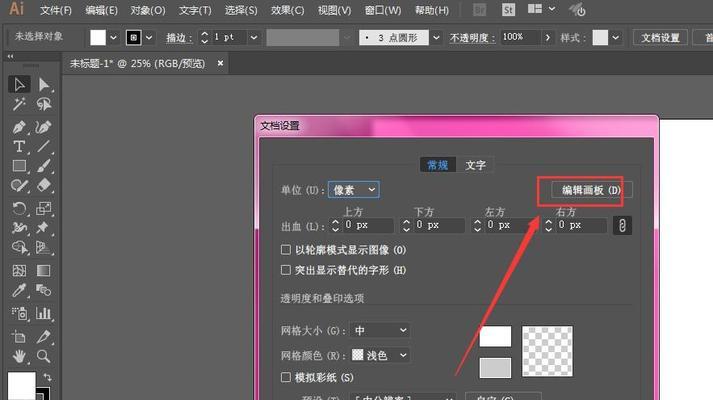The height and width of the screenshot is (400, 713).
Task: Open the workspace arrangement dropdown
Action: [x=552, y=9]
